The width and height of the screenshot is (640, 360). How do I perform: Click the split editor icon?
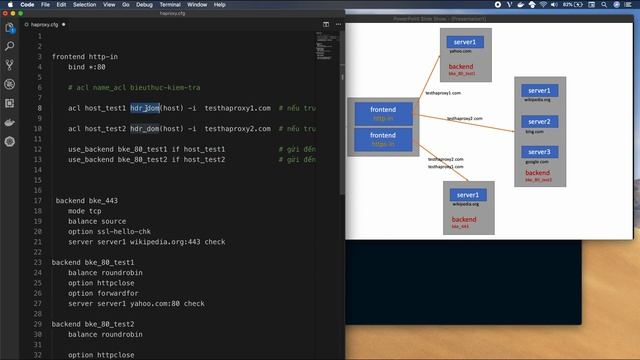(x=326, y=24)
